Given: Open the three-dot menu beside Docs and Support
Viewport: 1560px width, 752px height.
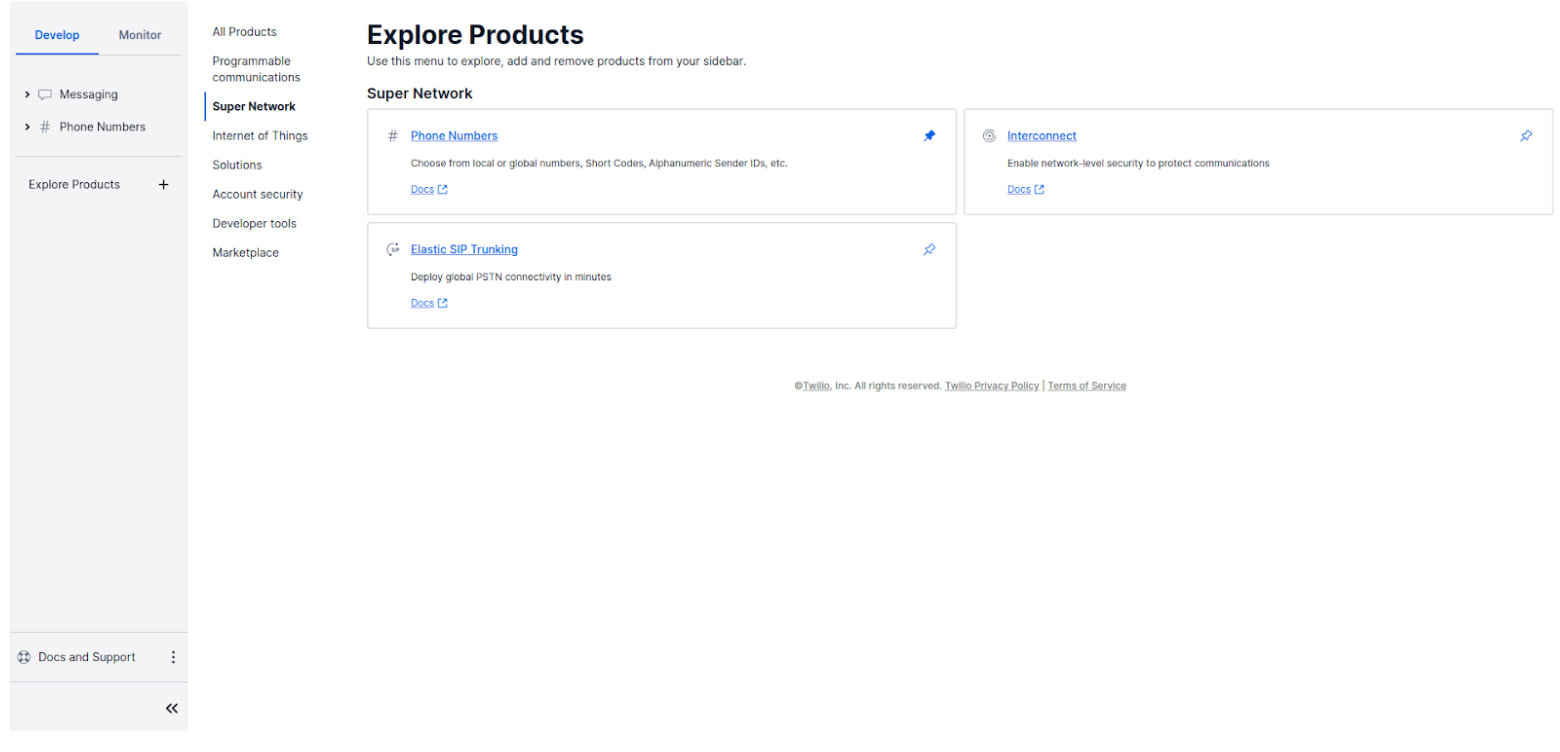Looking at the screenshot, I should [173, 658].
